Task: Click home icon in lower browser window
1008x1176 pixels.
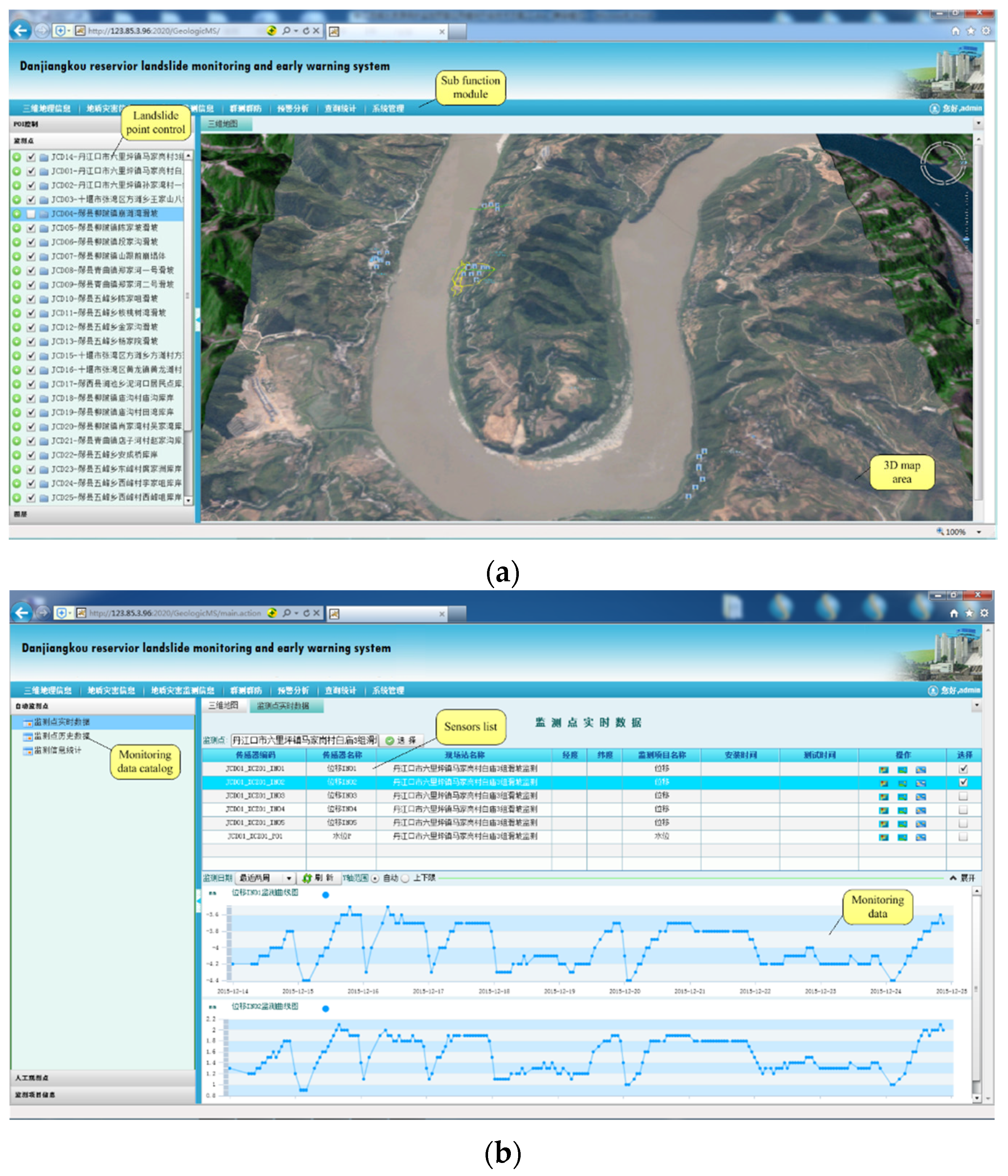Action: pyautogui.click(x=953, y=613)
